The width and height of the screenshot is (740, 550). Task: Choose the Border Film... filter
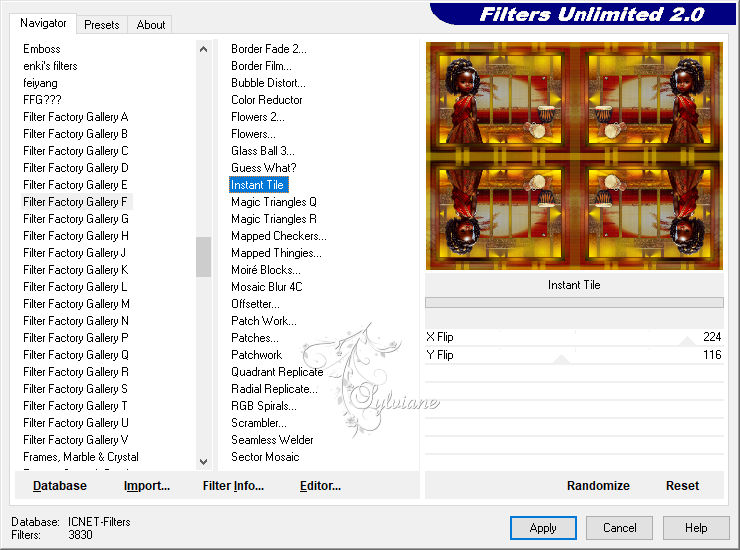pyautogui.click(x=261, y=66)
